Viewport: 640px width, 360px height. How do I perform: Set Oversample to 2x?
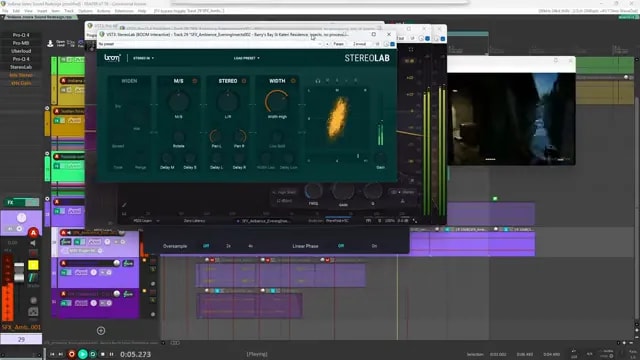(x=228, y=246)
